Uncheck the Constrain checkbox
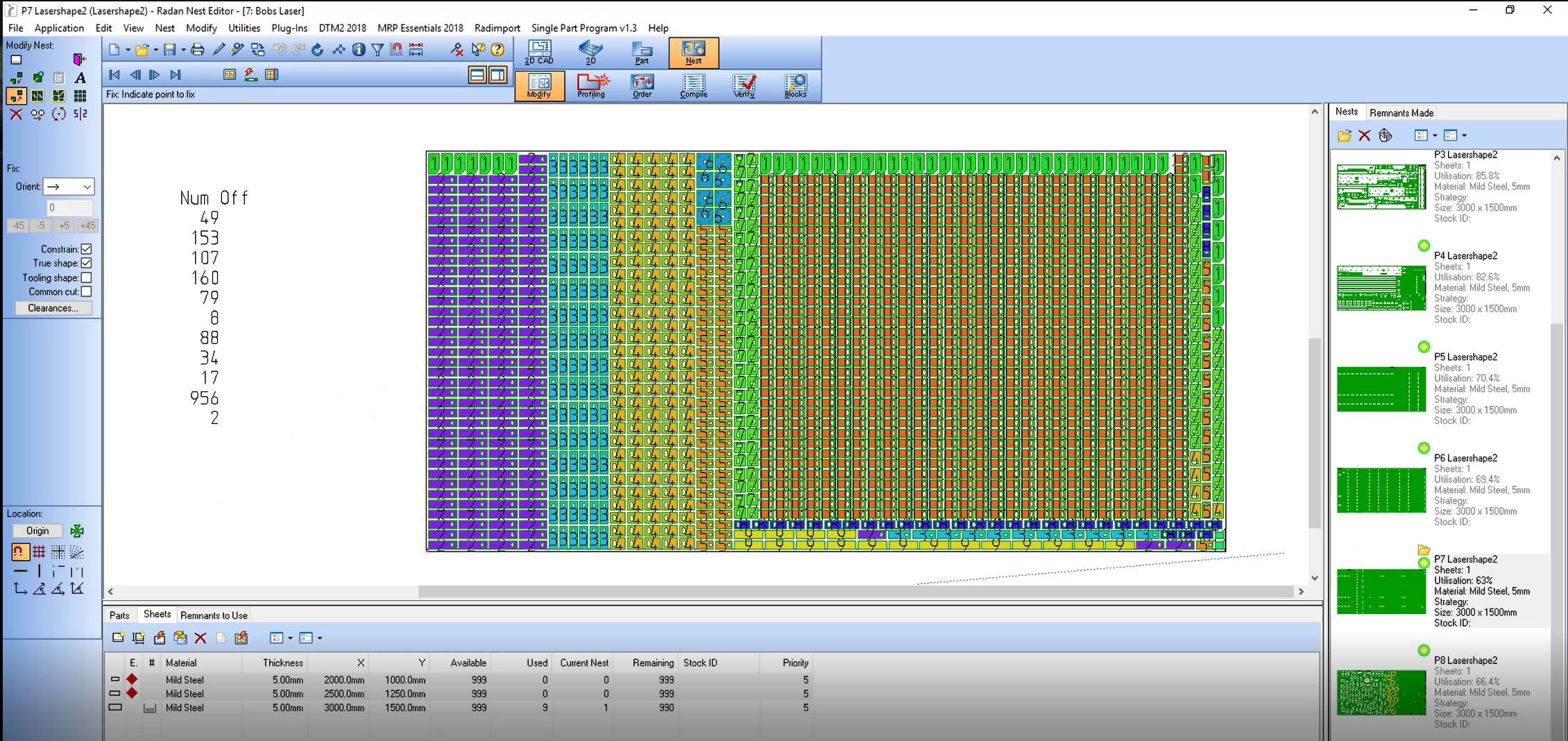 [87, 249]
